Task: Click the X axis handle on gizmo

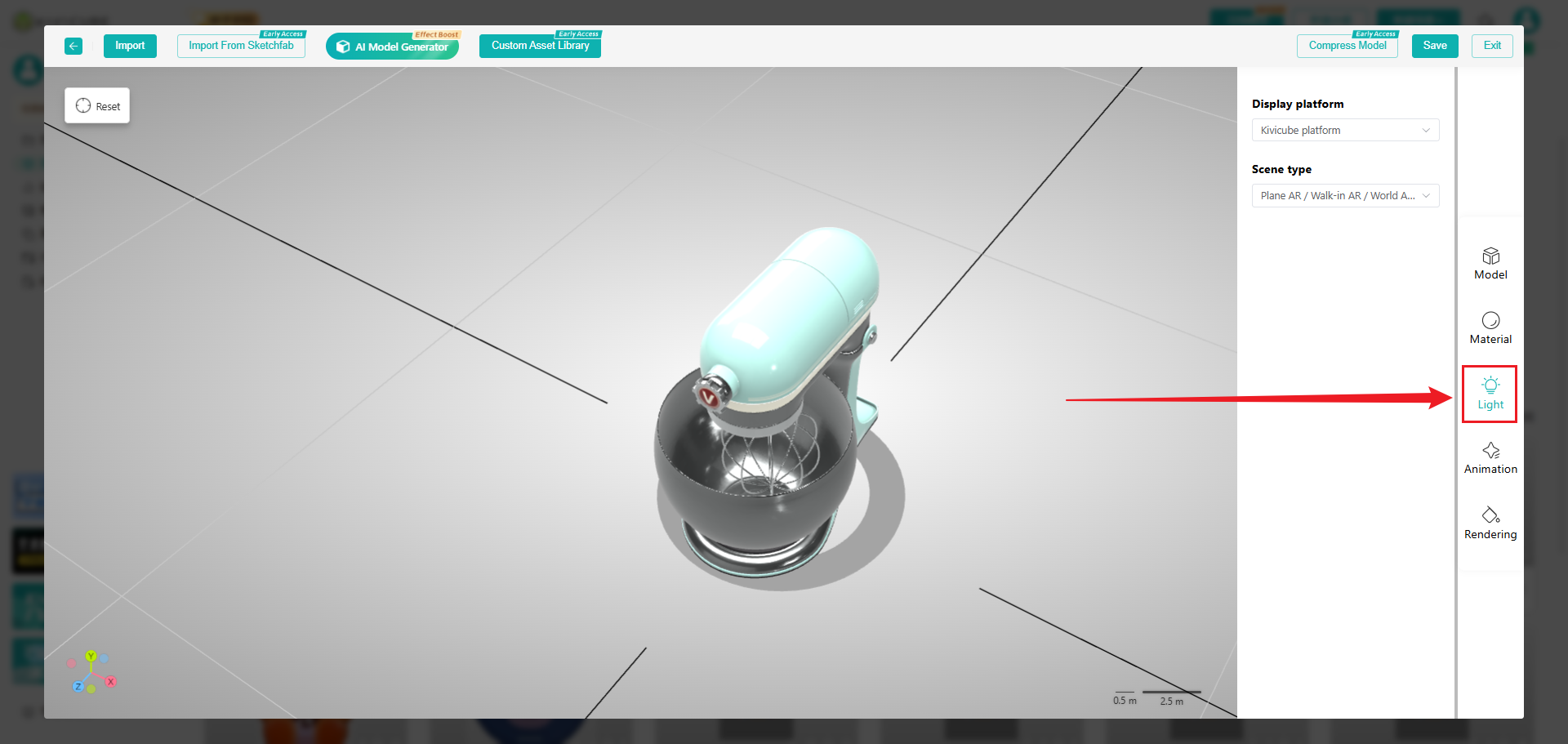Action: click(x=111, y=681)
